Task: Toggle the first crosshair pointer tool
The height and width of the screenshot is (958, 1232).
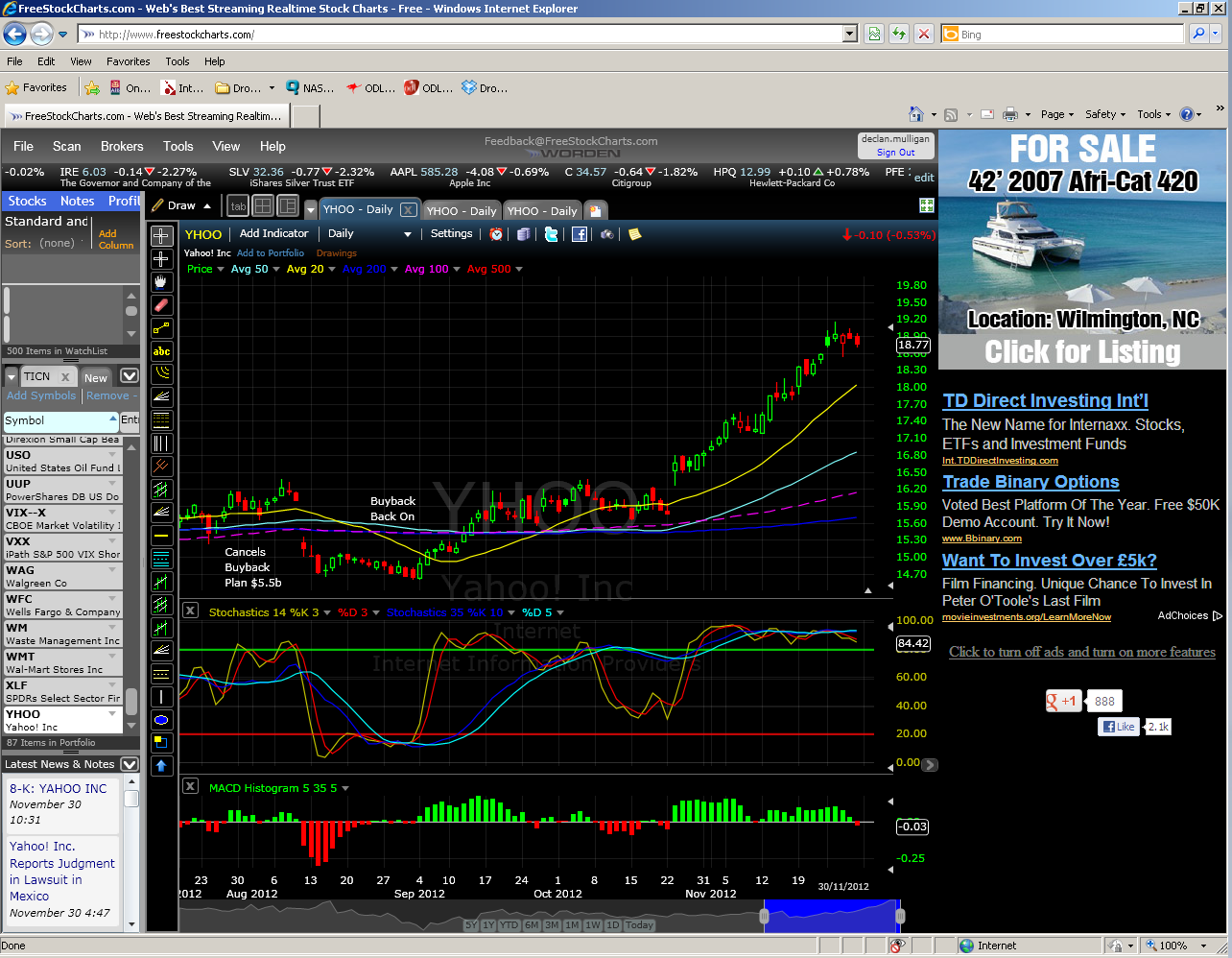Action: [x=161, y=236]
